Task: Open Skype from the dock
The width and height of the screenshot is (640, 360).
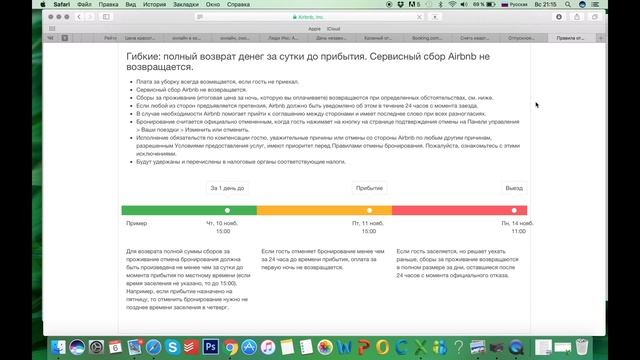Action: click(173, 347)
